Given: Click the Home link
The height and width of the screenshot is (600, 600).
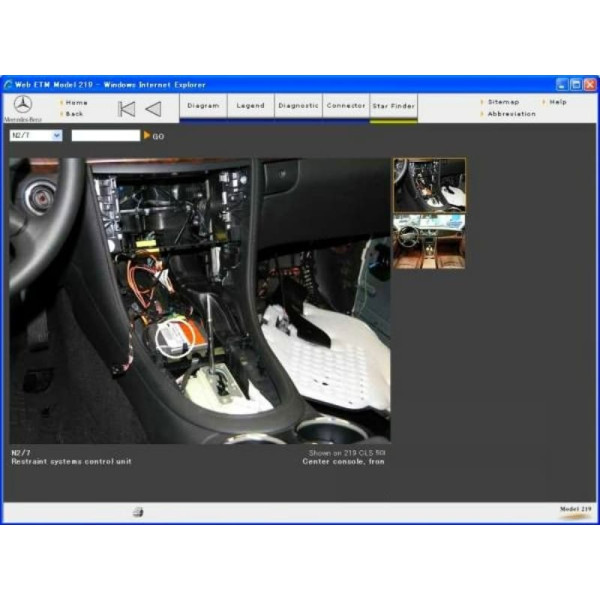Looking at the screenshot, I should tap(76, 102).
